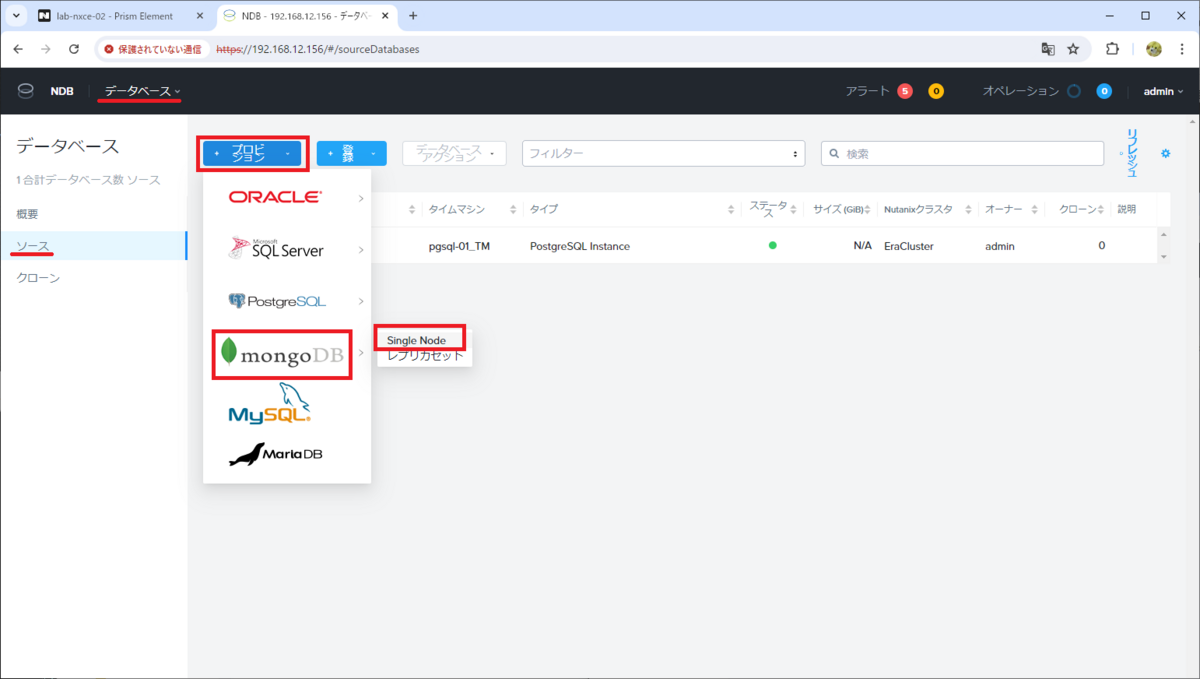Click the NDB database logo icon
The image size is (1200, 679).
tap(26, 91)
